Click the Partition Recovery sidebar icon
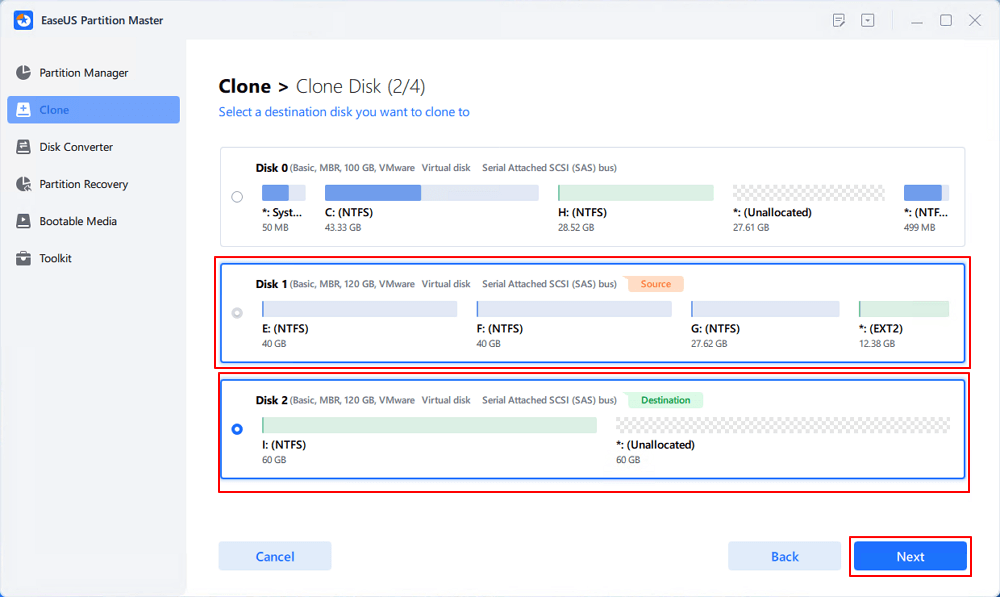 pyautogui.click(x=23, y=184)
